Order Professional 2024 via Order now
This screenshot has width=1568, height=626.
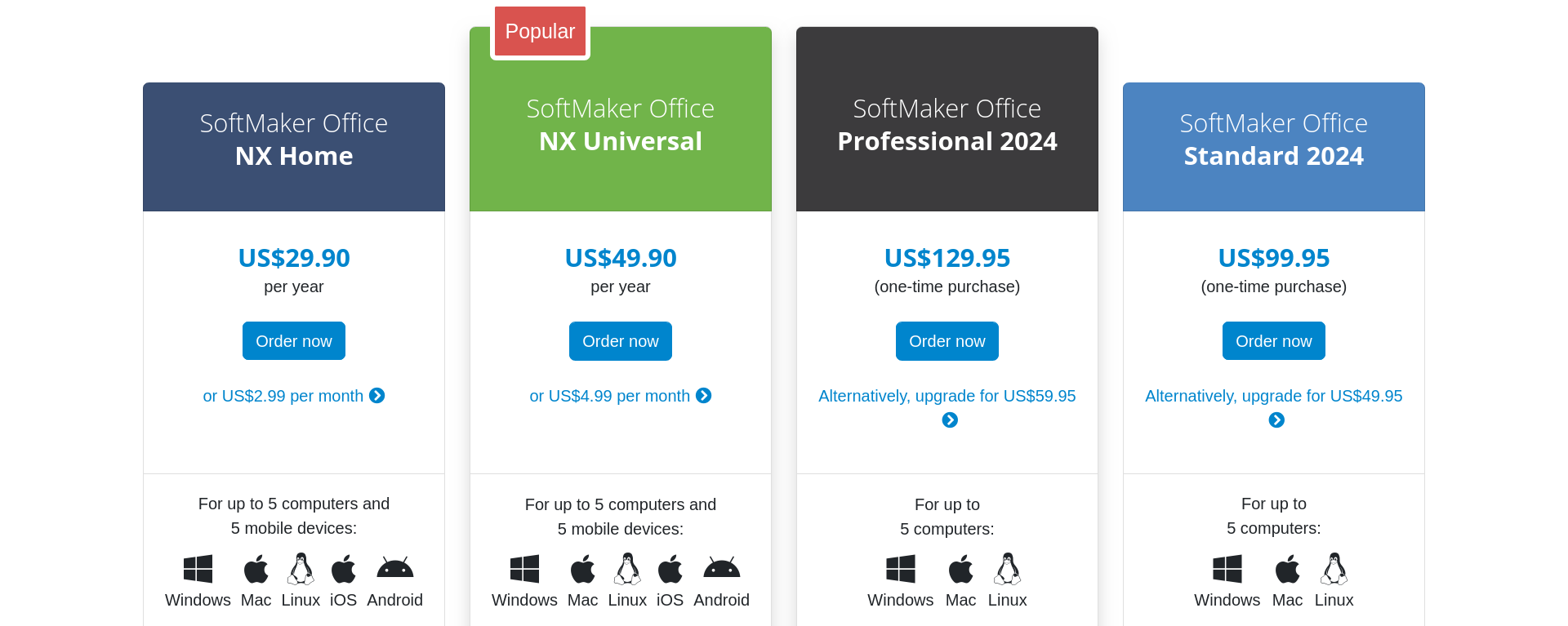947,341
